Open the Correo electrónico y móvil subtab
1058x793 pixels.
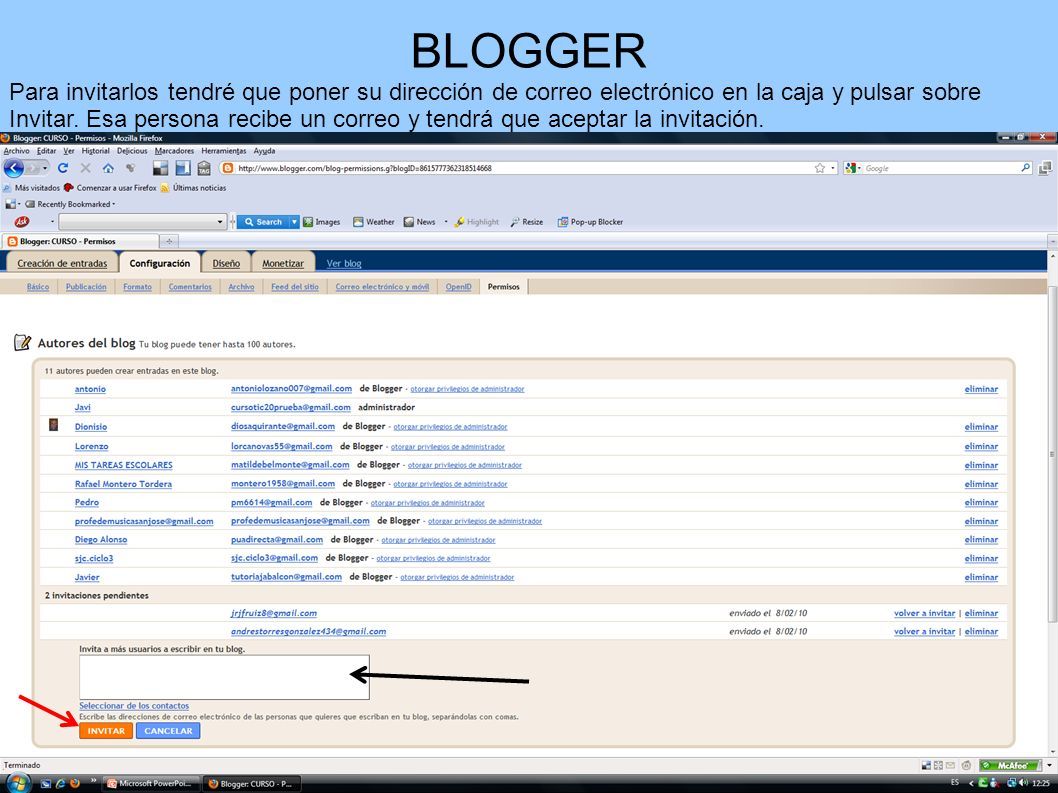point(382,287)
